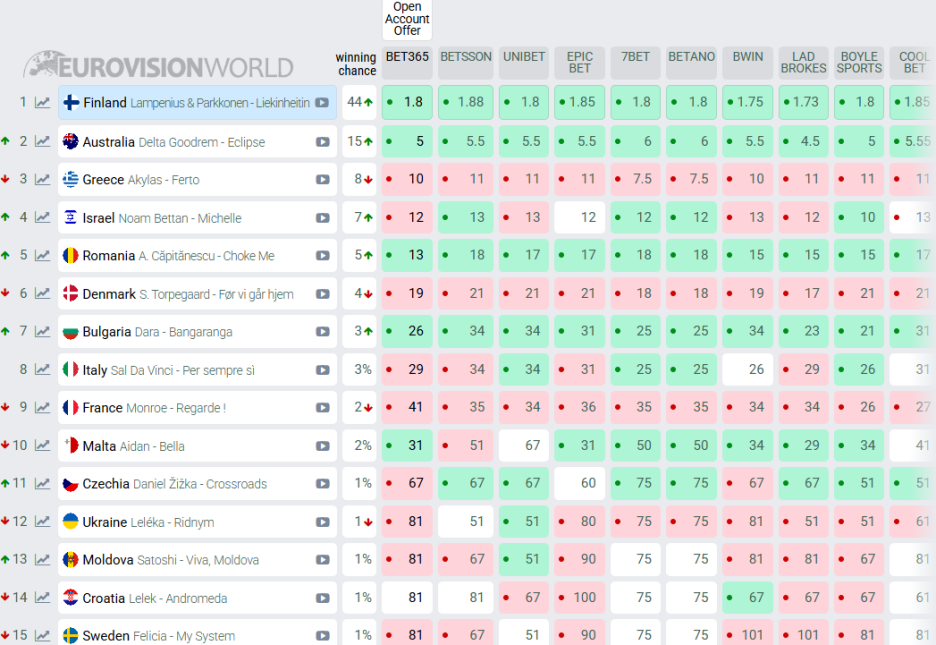Click Bet365 odds 26 for Bulgaria
936x645 pixels.
click(407, 331)
